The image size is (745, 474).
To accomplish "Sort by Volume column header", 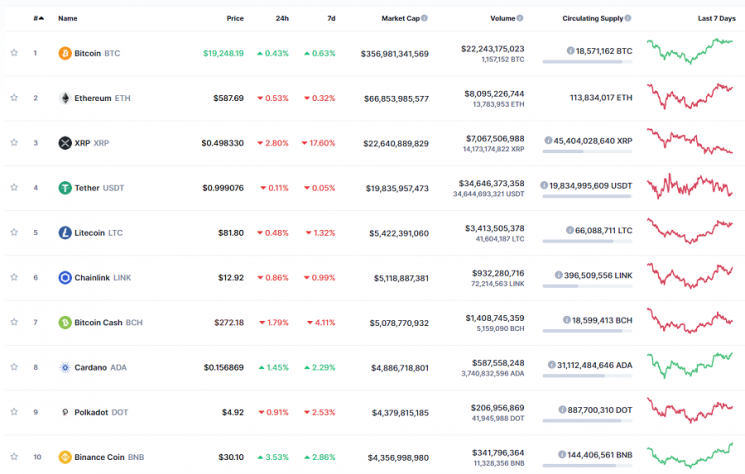I will click(503, 18).
